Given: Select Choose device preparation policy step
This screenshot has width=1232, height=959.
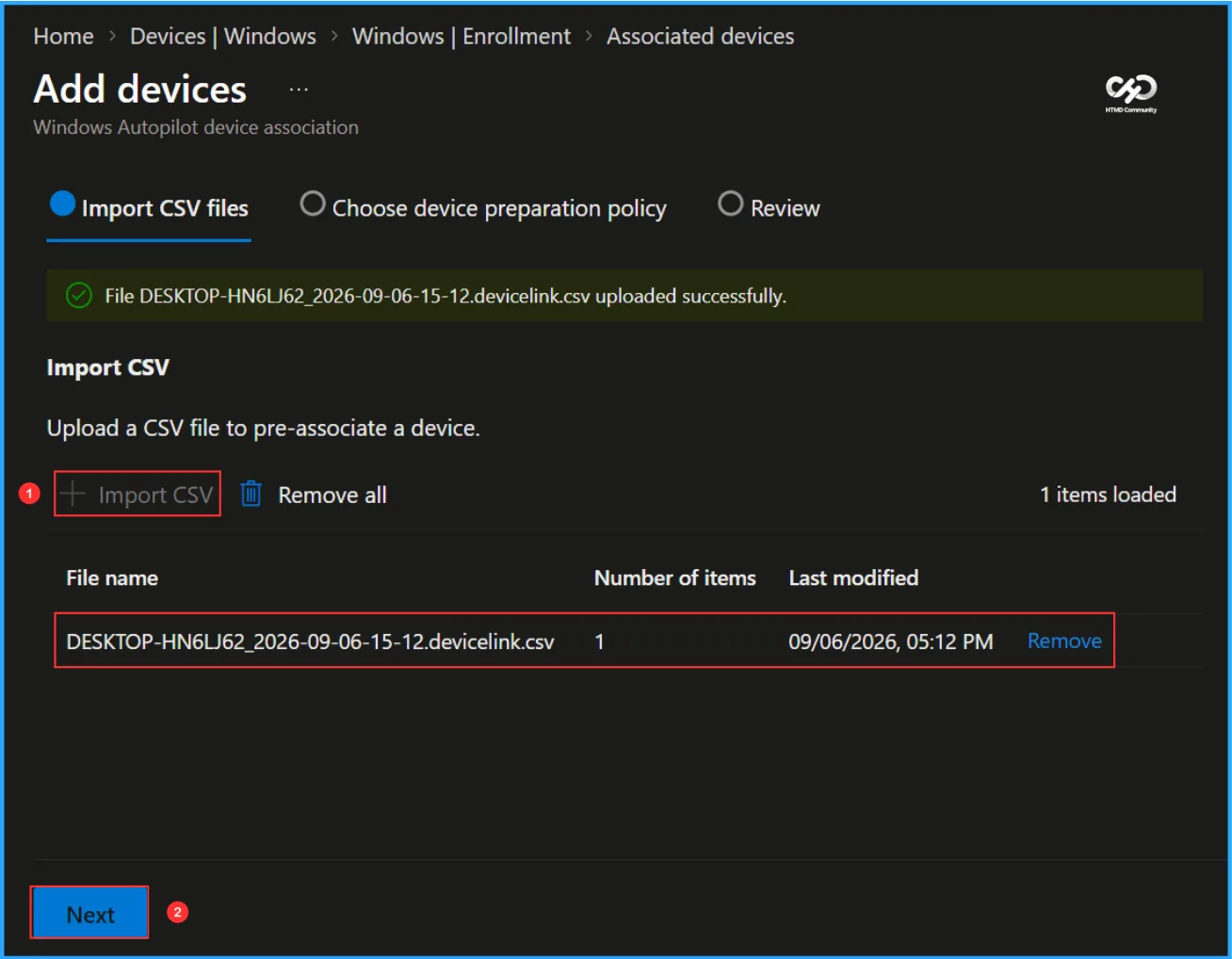Looking at the screenshot, I should coord(483,207).
